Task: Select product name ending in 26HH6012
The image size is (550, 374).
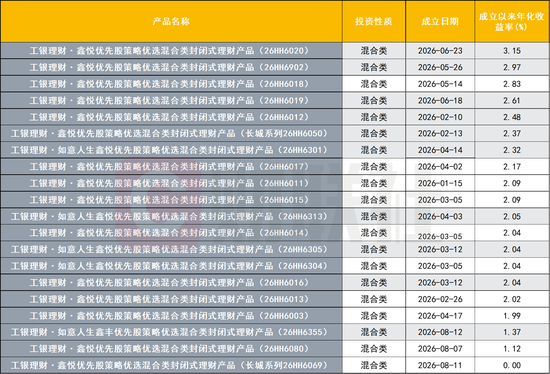Action: pyautogui.click(x=169, y=117)
